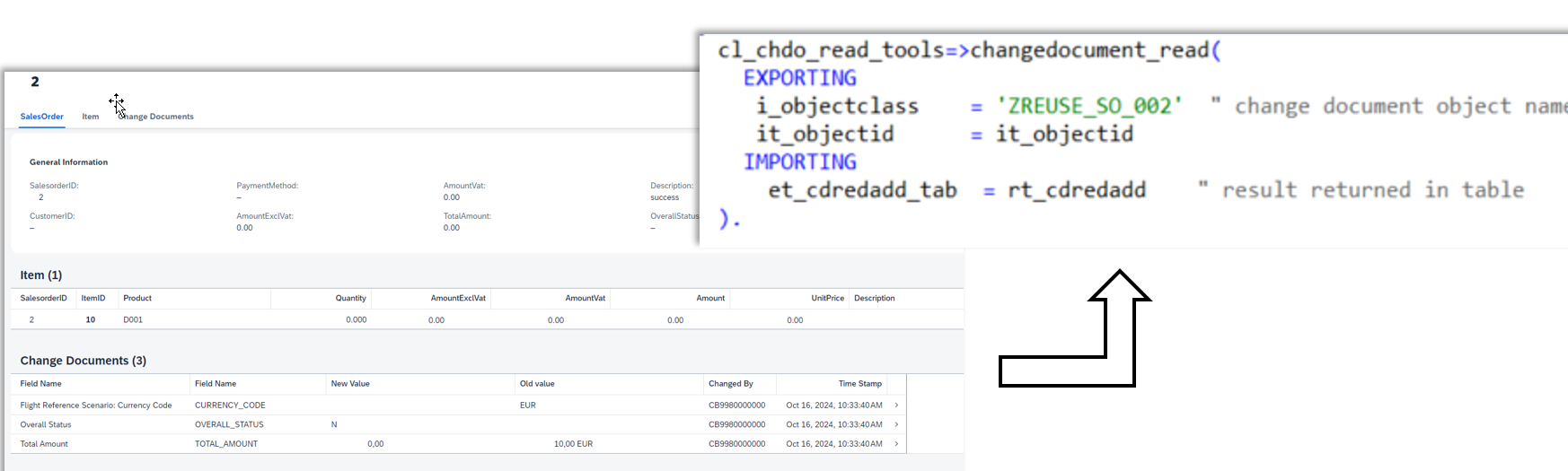The height and width of the screenshot is (471, 1568).
Task: Select the 'Flight Reference Scenario: Currency Code' row
Action: click(x=458, y=406)
